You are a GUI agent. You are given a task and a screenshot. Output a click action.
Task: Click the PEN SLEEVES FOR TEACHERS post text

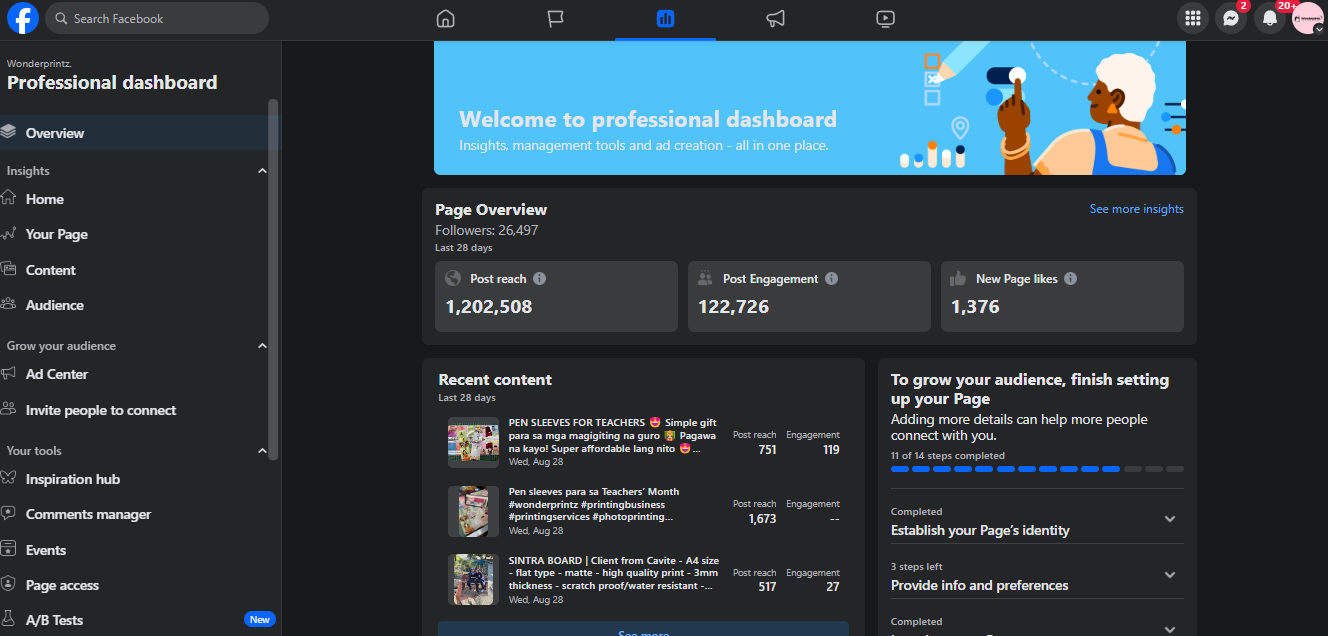point(613,436)
